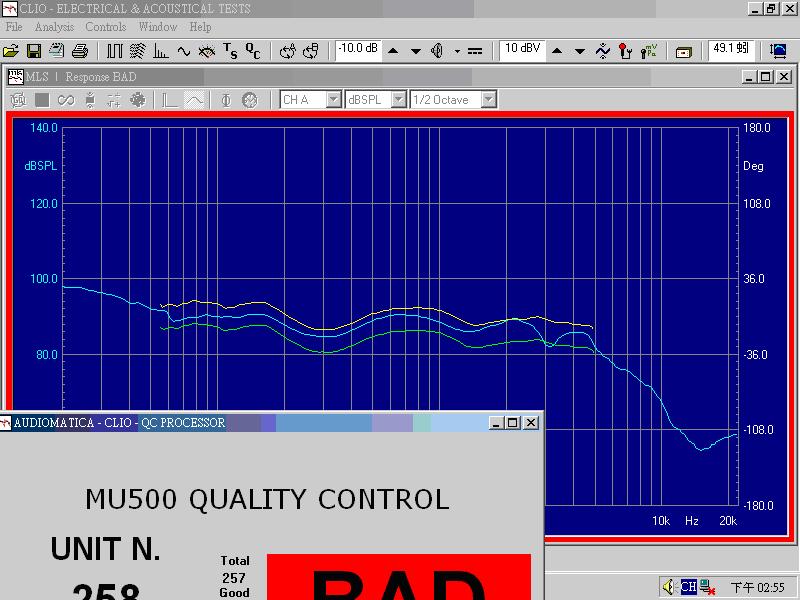Viewport: 800px width, 600px height.
Task: Open the Help menu
Action: pos(200,27)
